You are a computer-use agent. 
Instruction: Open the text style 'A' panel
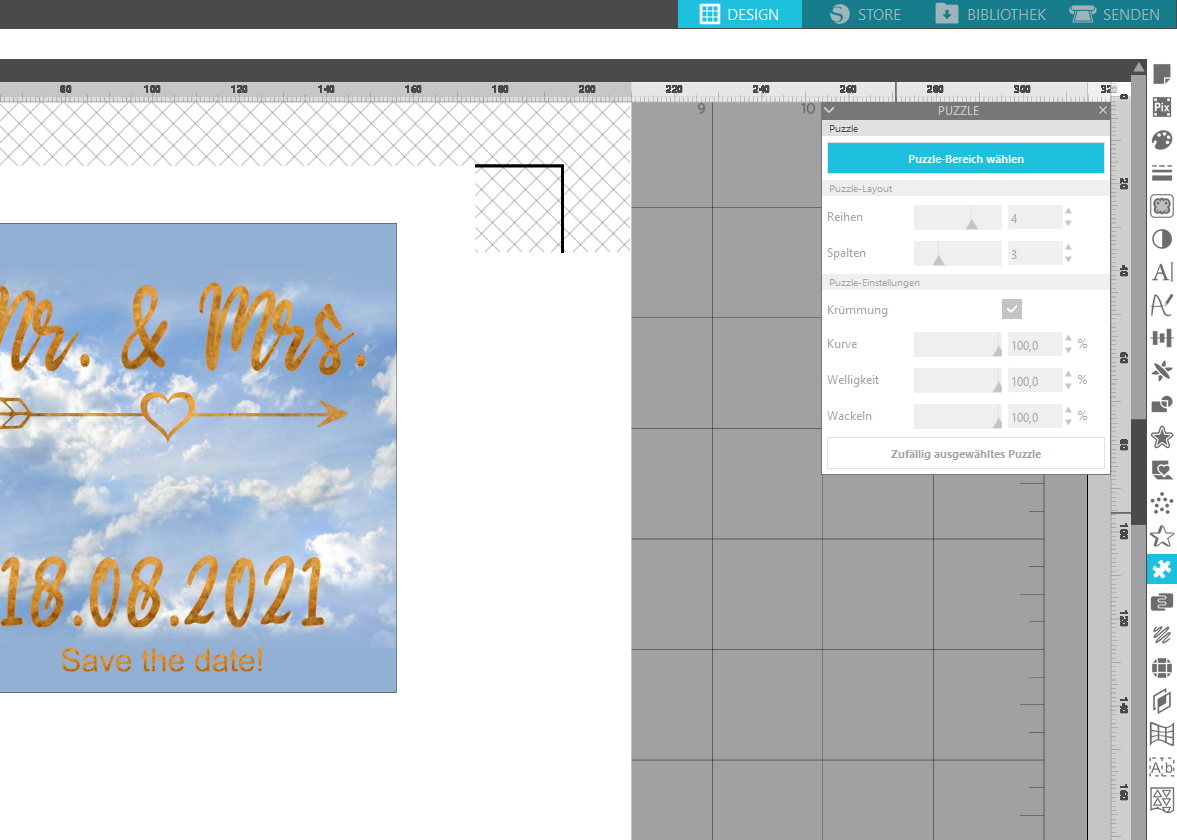coord(1161,272)
